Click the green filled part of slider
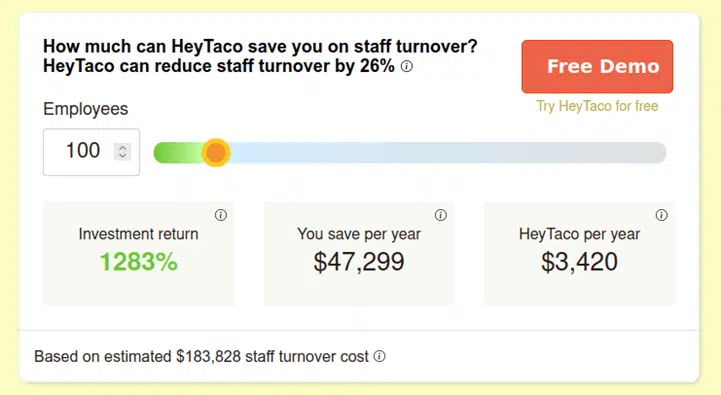Screen dimensions: 721x395 tap(178, 152)
